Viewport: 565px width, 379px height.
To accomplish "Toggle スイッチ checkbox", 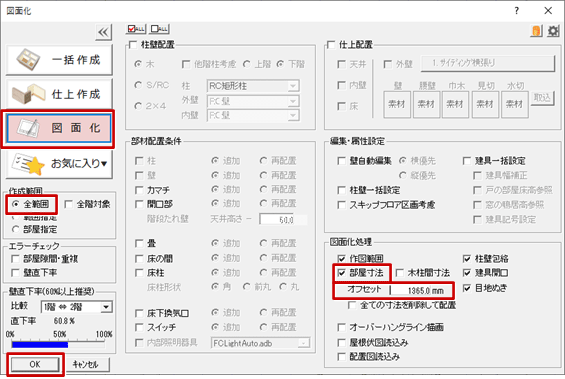I will pyautogui.click(x=139, y=327).
